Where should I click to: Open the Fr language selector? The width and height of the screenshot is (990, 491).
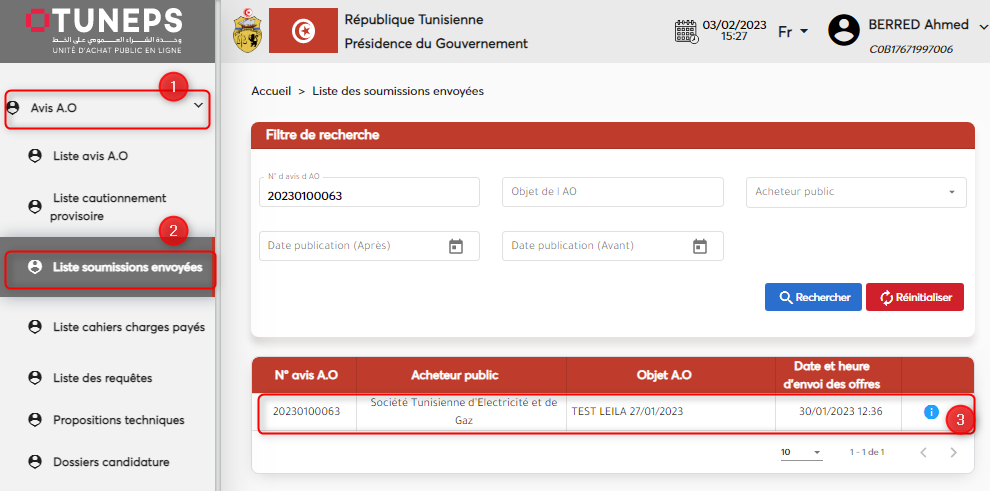[x=792, y=31]
